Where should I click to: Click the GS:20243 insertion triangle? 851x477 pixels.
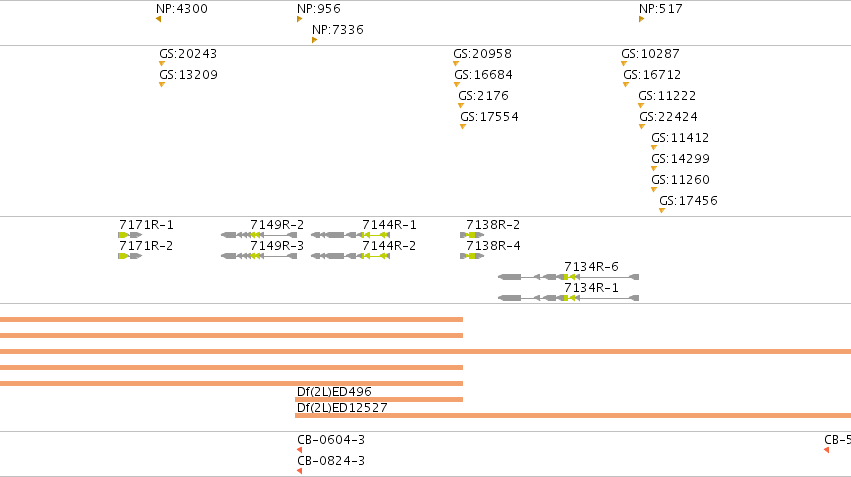162,63
